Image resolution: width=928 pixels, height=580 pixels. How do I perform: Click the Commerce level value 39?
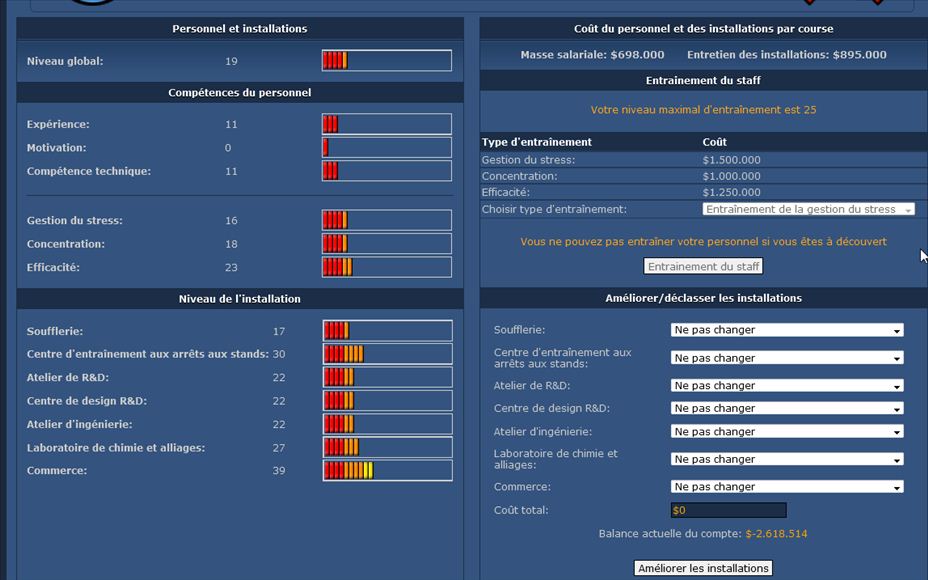pos(279,471)
